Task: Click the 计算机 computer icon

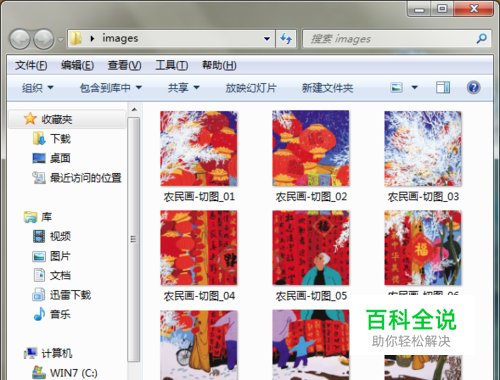Action: (x=30, y=353)
